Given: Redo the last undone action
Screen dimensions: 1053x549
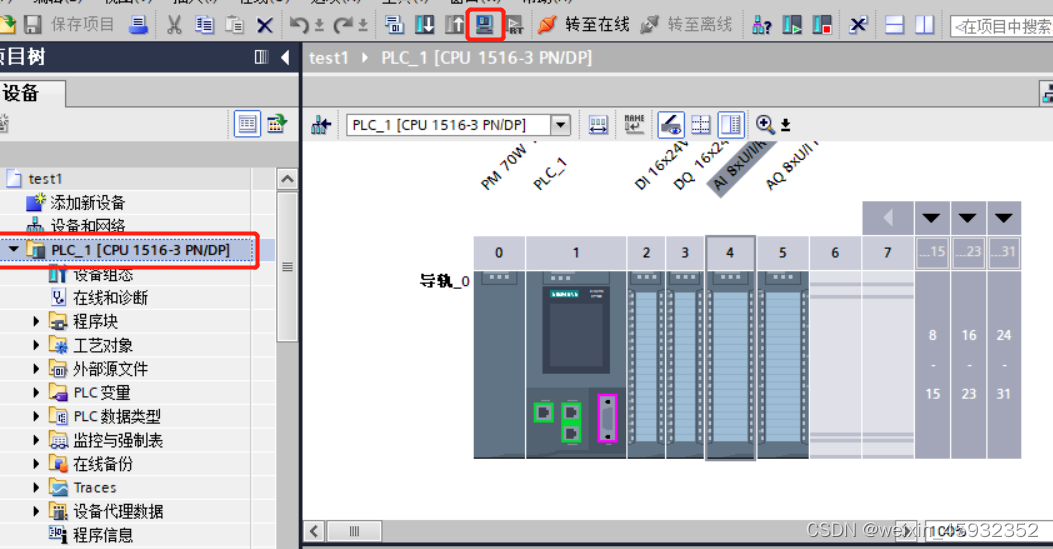Looking at the screenshot, I should pyautogui.click(x=342, y=25).
